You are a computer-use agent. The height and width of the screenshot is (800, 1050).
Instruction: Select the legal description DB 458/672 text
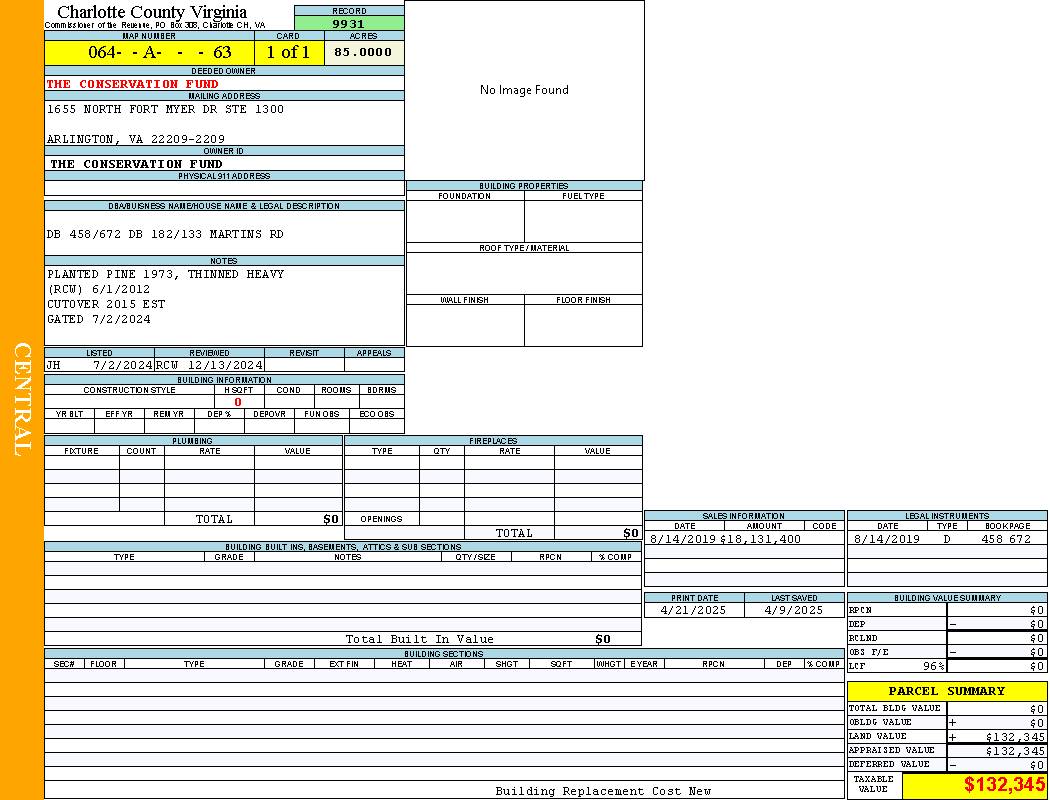[x=165, y=234]
